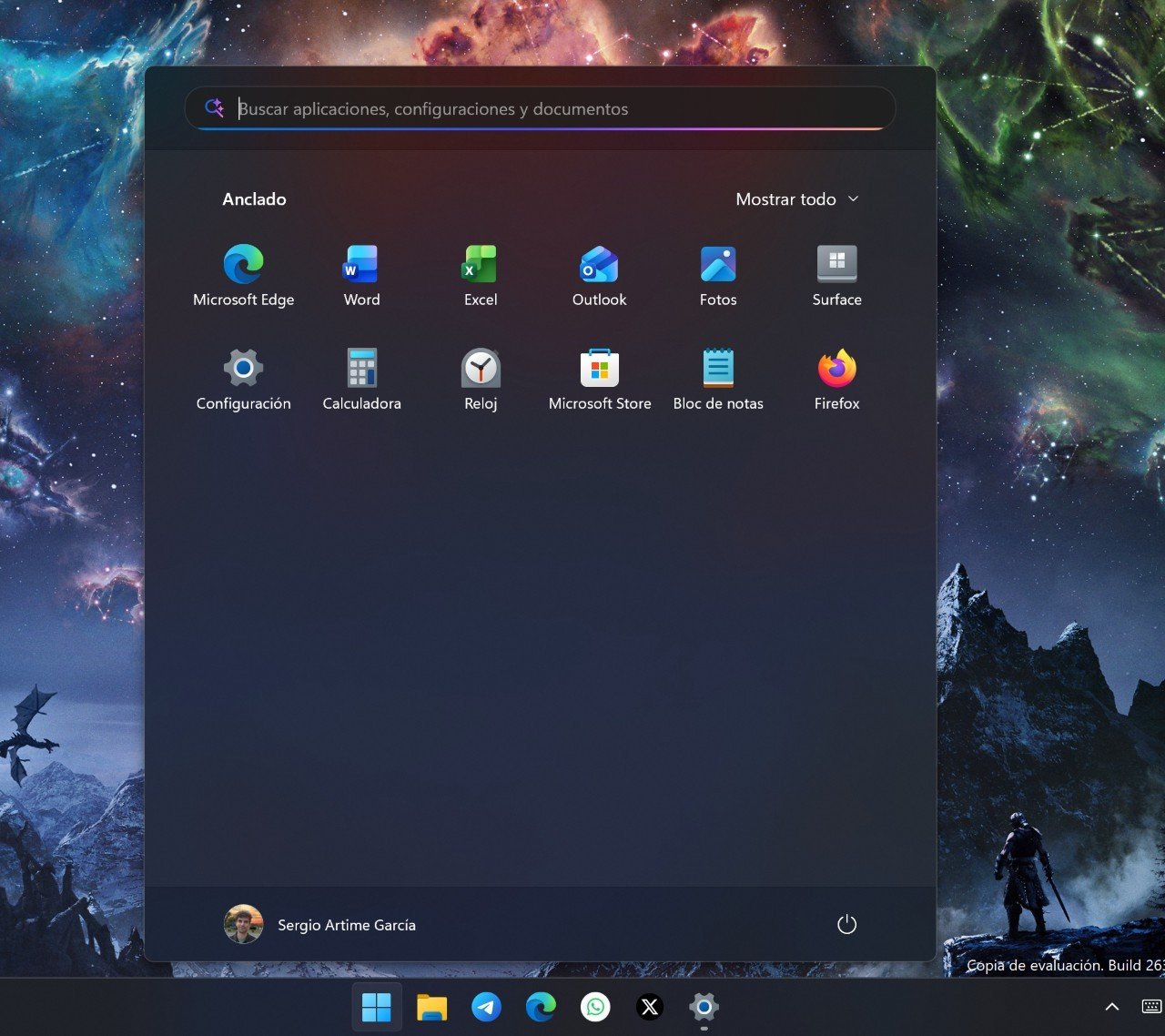The width and height of the screenshot is (1165, 1036).
Task: Open Sergio Artime García account menu
Action: click(x=320, y=925)
